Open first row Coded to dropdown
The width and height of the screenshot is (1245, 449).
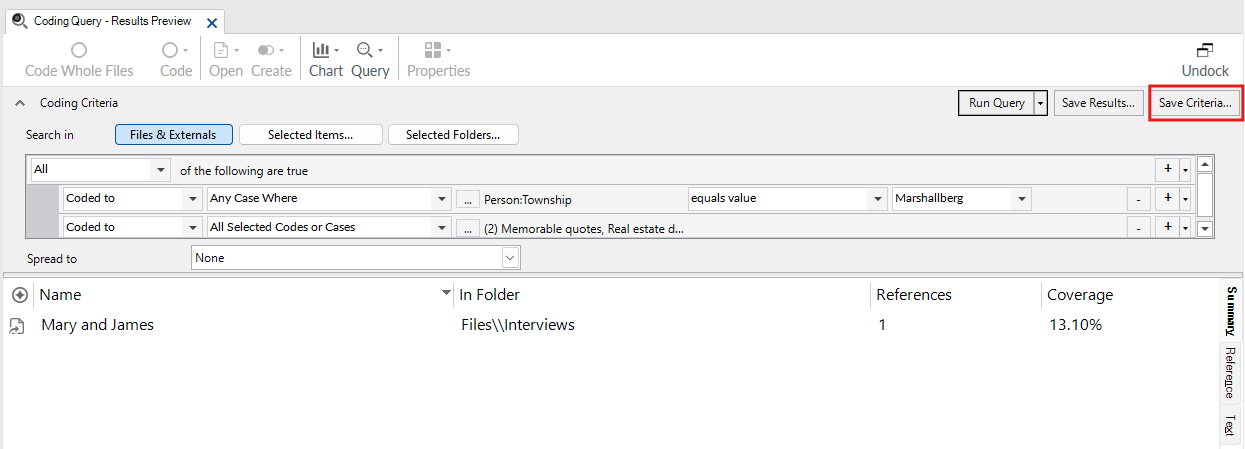(192, 198)
